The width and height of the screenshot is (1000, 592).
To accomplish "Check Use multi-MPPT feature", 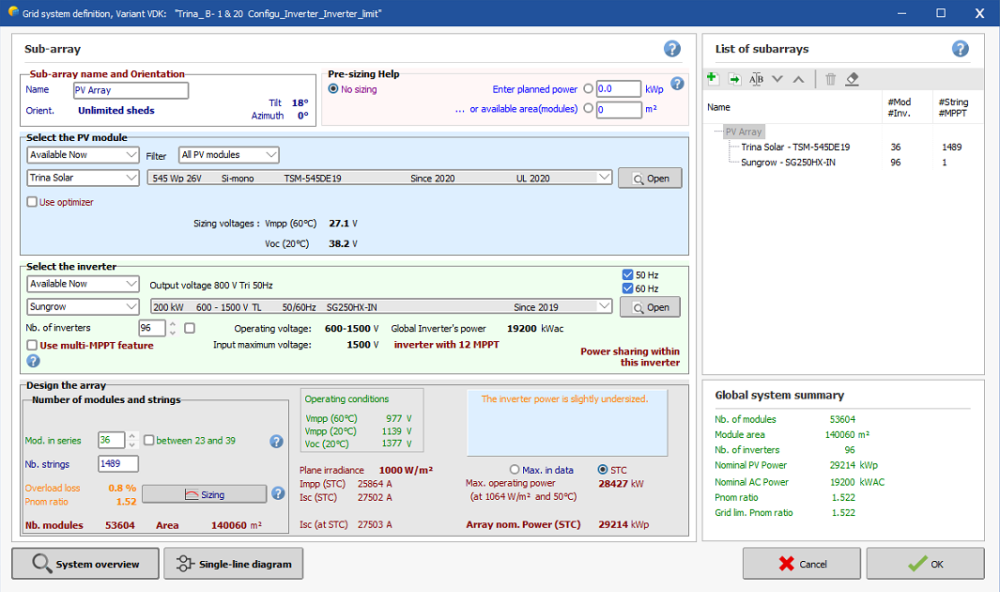I will (32, 345).
